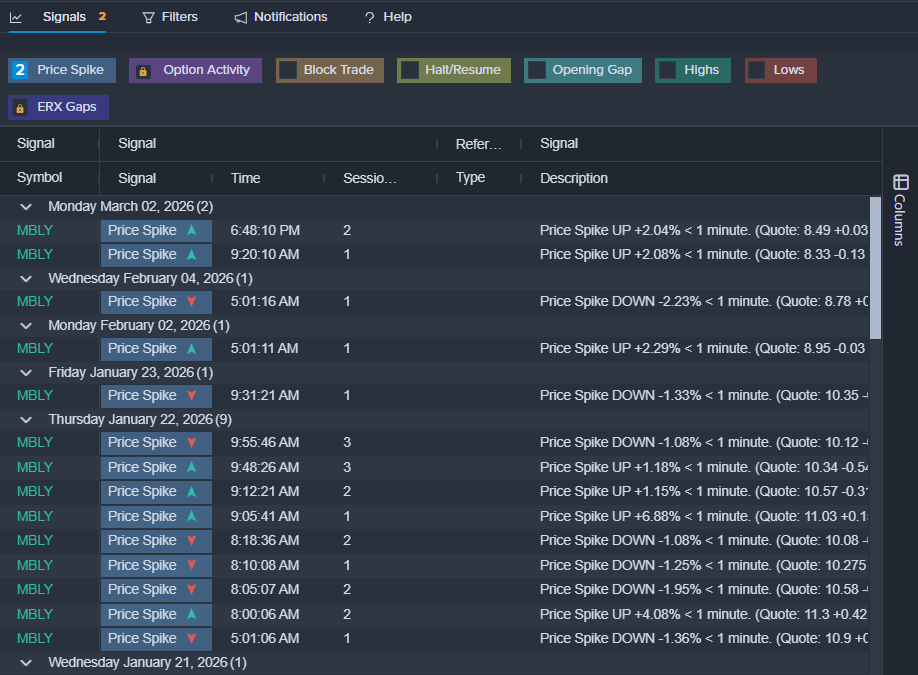Click the lock icon on Option Activity

click(x=143, y=71)
